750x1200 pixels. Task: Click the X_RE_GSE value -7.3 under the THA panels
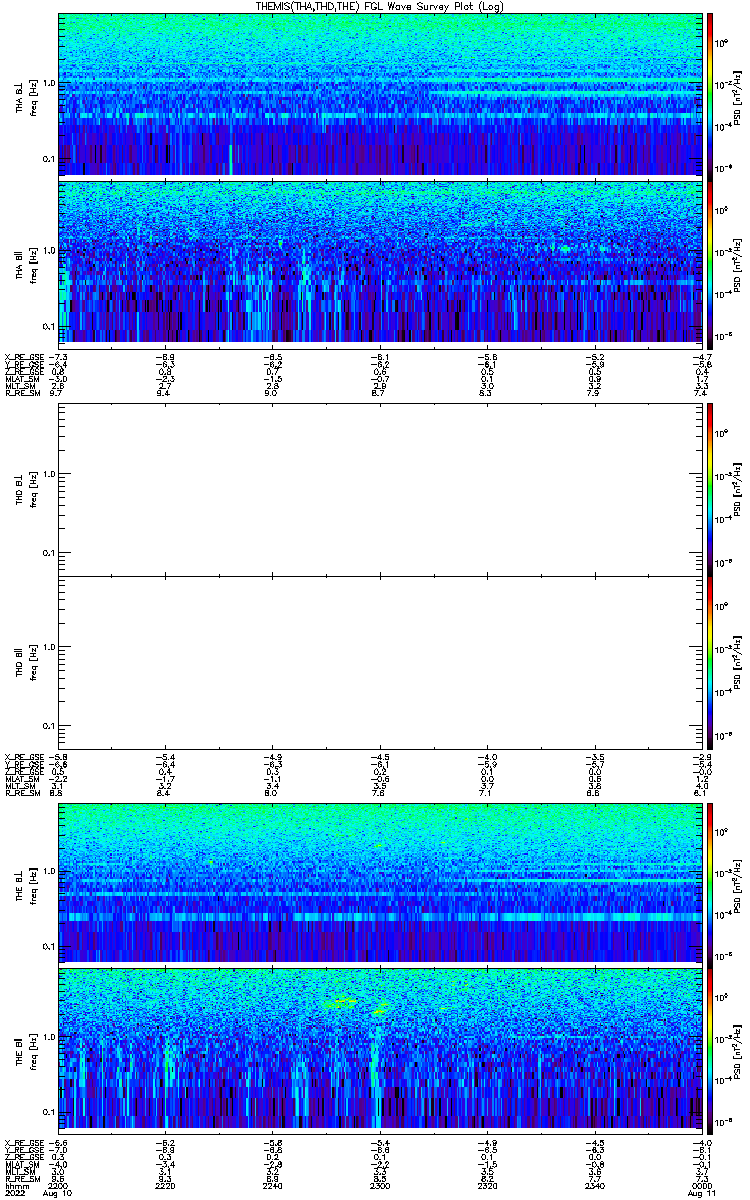pyautogui.click(x=59, y=357)
